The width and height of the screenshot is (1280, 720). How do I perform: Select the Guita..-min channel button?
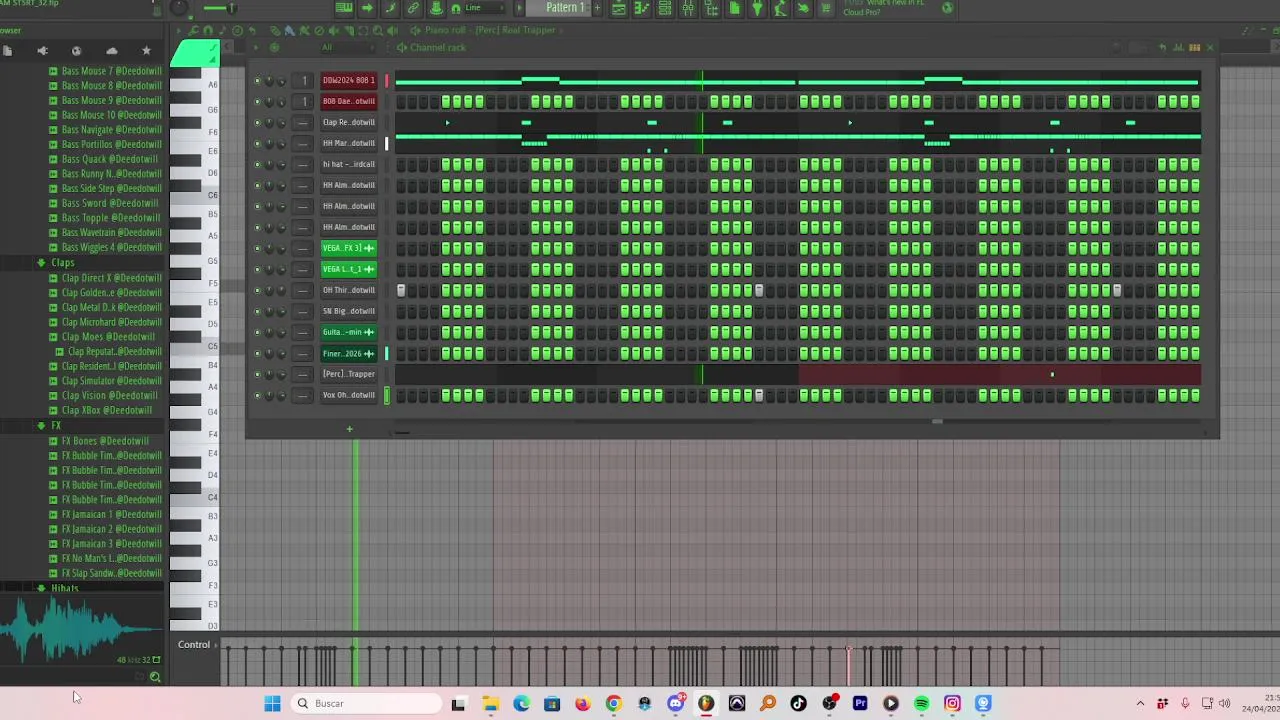[x=348, y=332]
